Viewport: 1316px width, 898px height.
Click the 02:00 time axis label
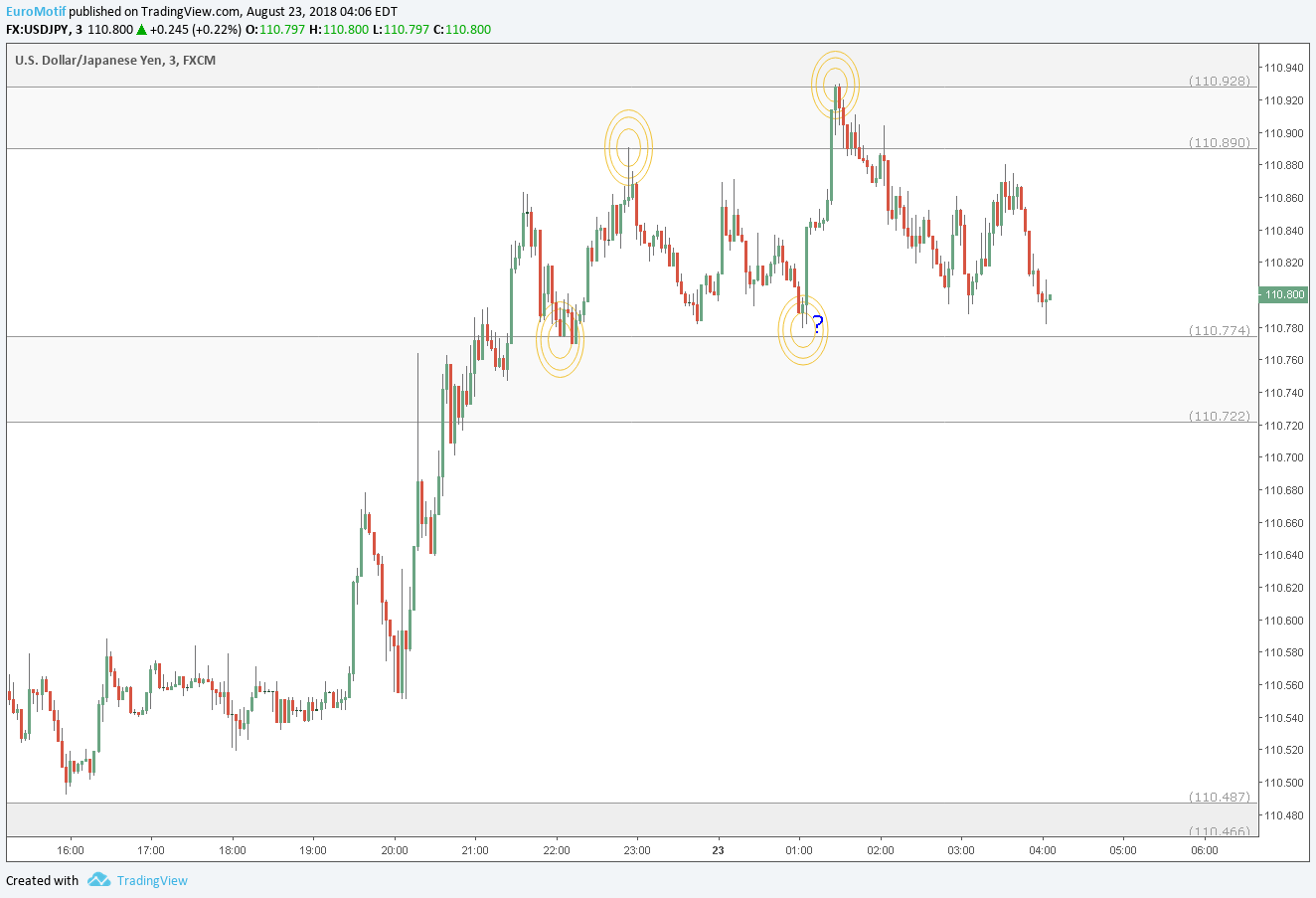coord(880,850)
